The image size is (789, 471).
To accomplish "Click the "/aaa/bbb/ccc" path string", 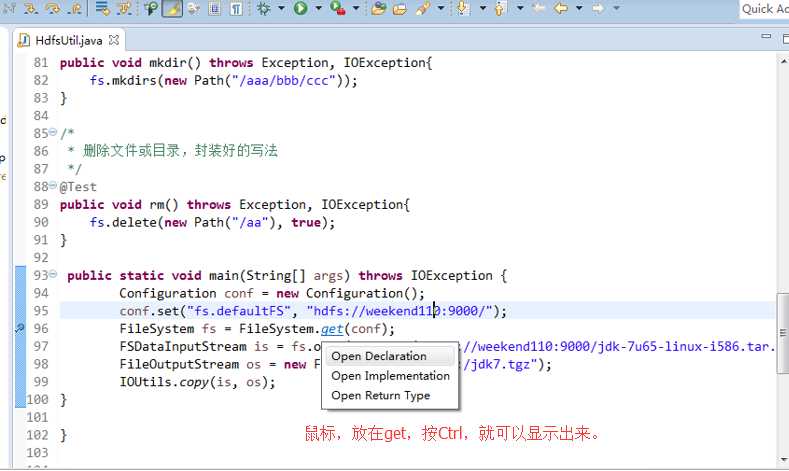I will tap(283, 81).
